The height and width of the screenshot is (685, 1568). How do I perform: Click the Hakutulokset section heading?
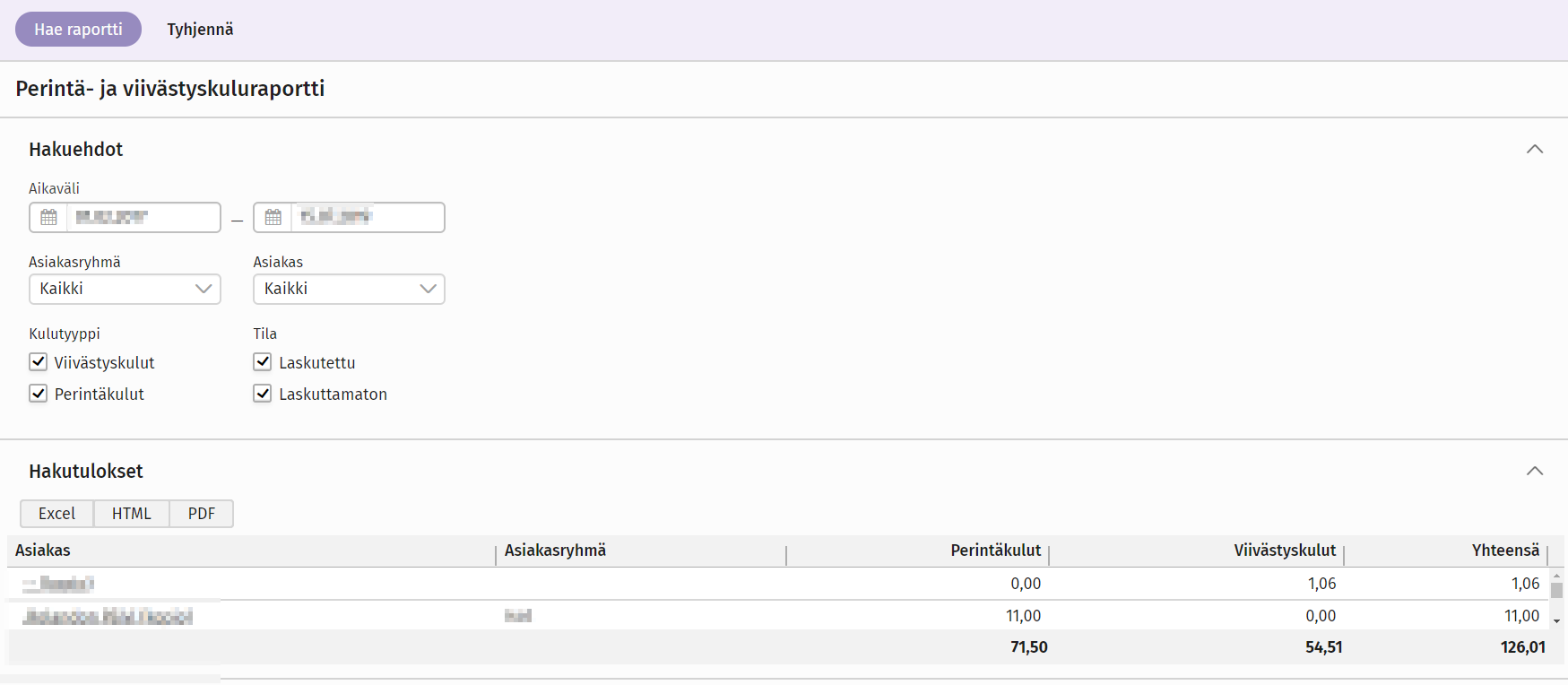point(86,471)
